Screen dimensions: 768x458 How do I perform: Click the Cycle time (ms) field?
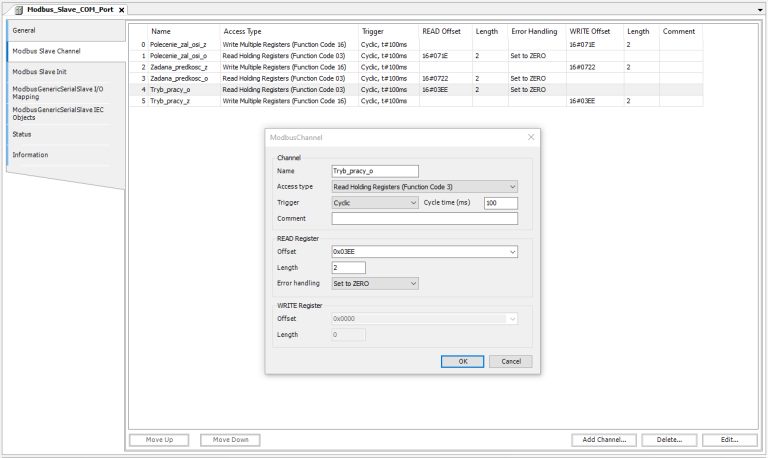pyautogui.click(x=500, y=203)
